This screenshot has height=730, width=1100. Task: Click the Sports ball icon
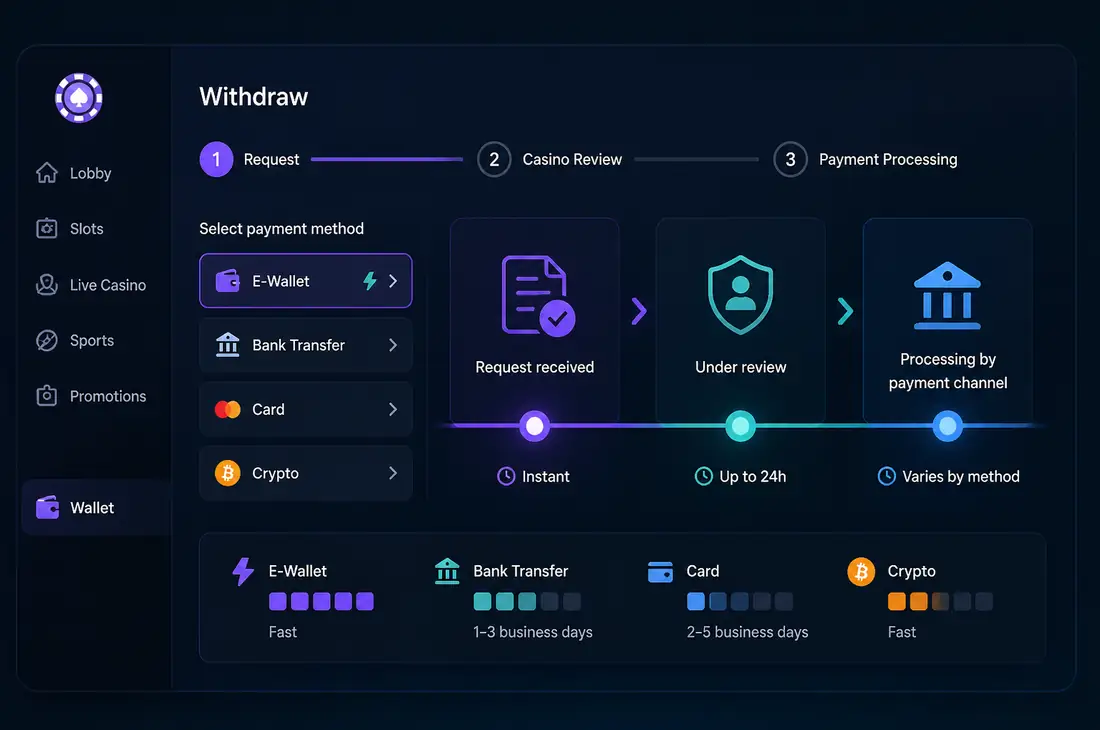[x=47, y=340]
